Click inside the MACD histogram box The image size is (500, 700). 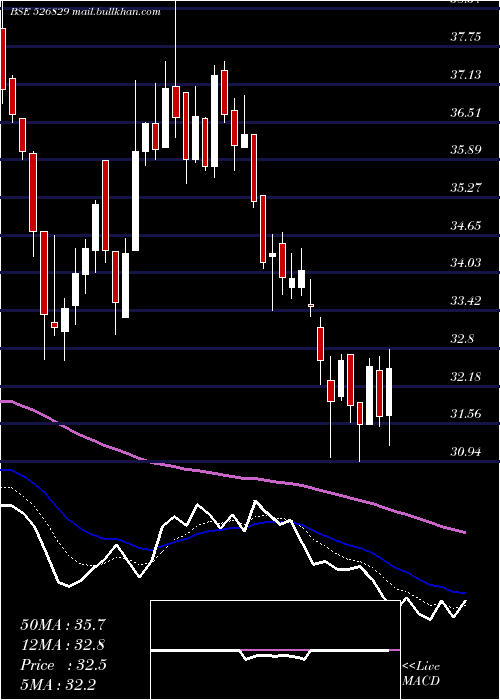pyautogui.click(x=275, y=650)
